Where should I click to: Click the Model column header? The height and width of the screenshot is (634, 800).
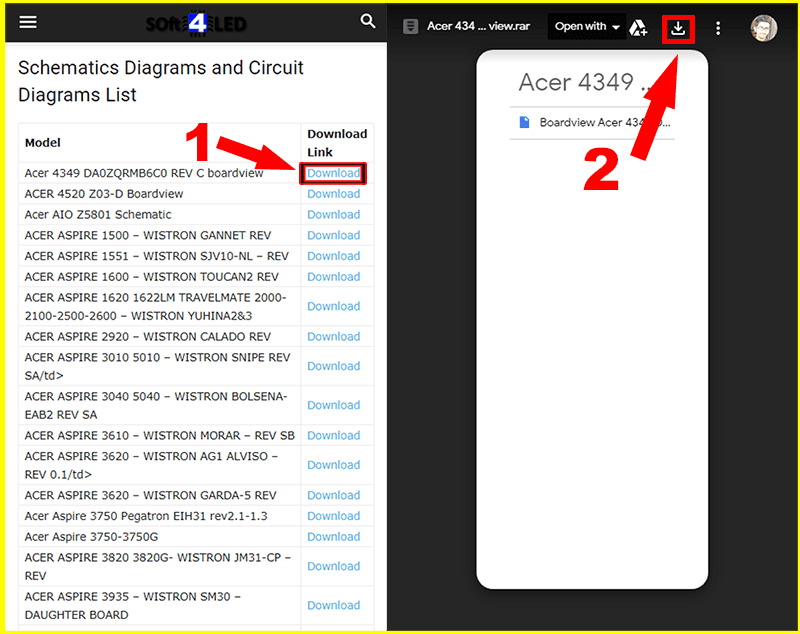coord(42,143)
